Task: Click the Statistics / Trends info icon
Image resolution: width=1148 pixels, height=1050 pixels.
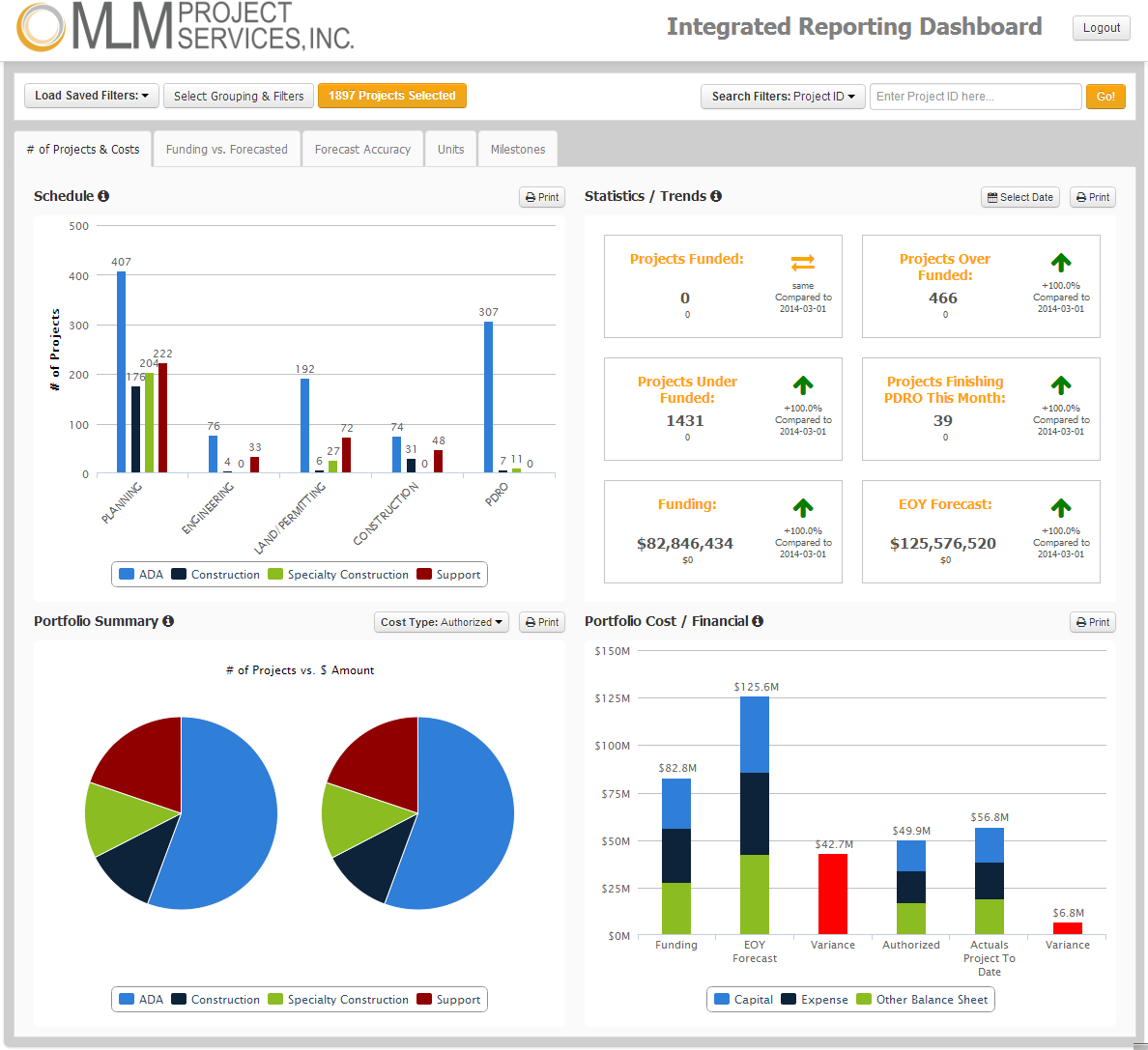Action: tap(715, 196)
